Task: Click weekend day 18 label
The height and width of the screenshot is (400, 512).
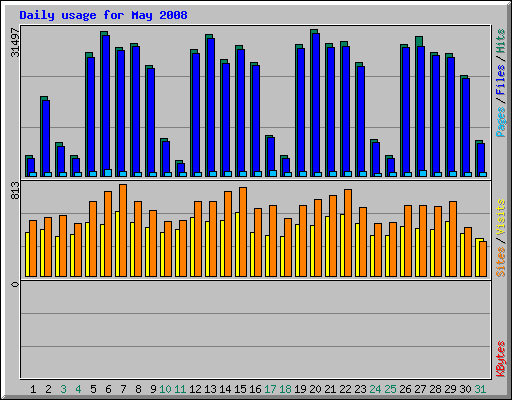Action: [x=285, y=389]
